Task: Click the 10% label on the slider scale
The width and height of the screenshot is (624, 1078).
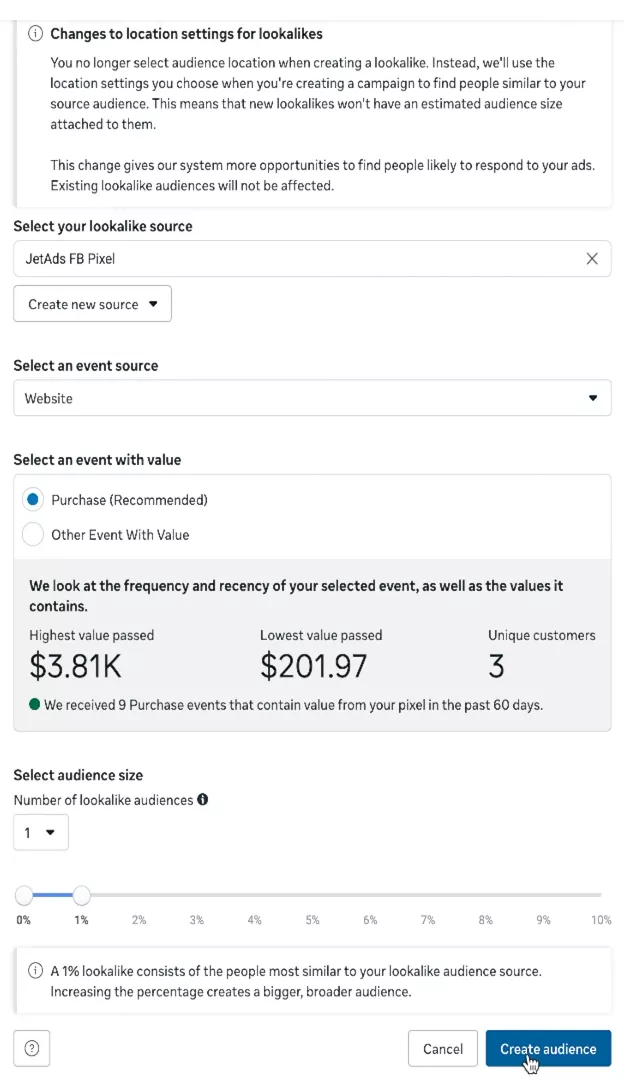Action: pyautogui.click(x=600, y=919)
